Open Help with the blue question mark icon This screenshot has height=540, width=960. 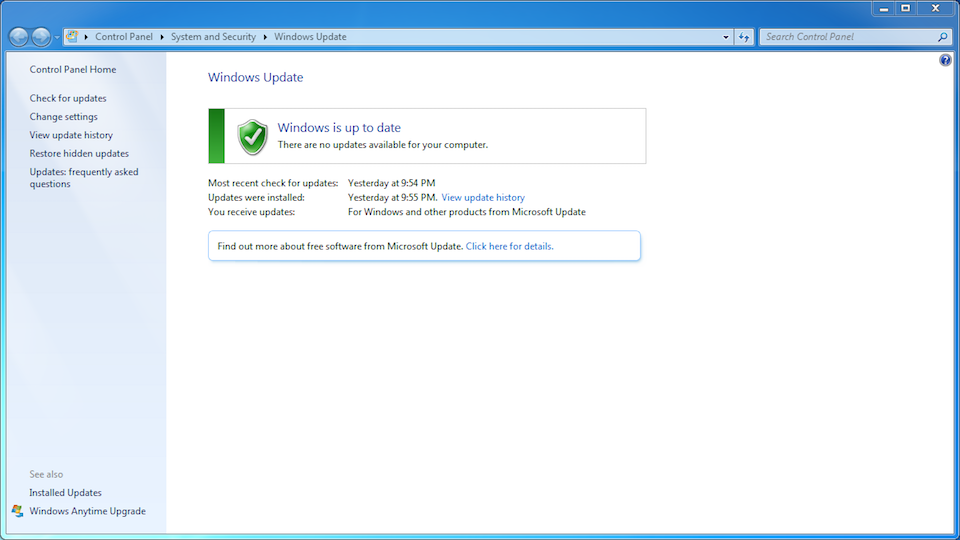[x=945, y=60]
